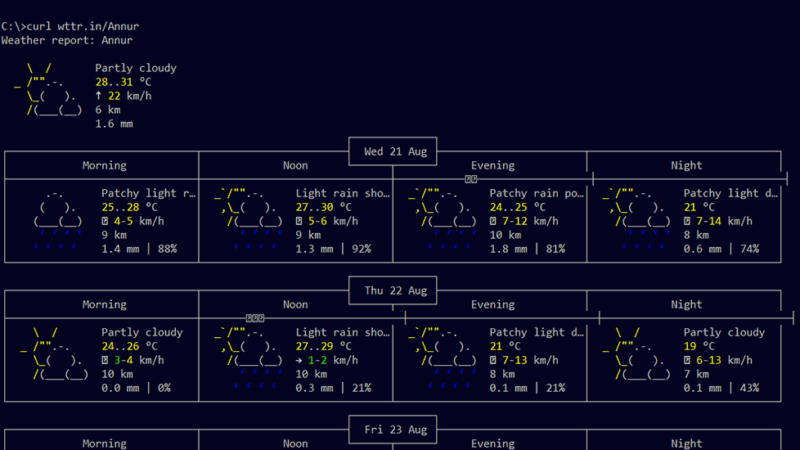Select Thursday's 'Evening' column header
This screenshot has width=800, height=450.
[493, 305]
